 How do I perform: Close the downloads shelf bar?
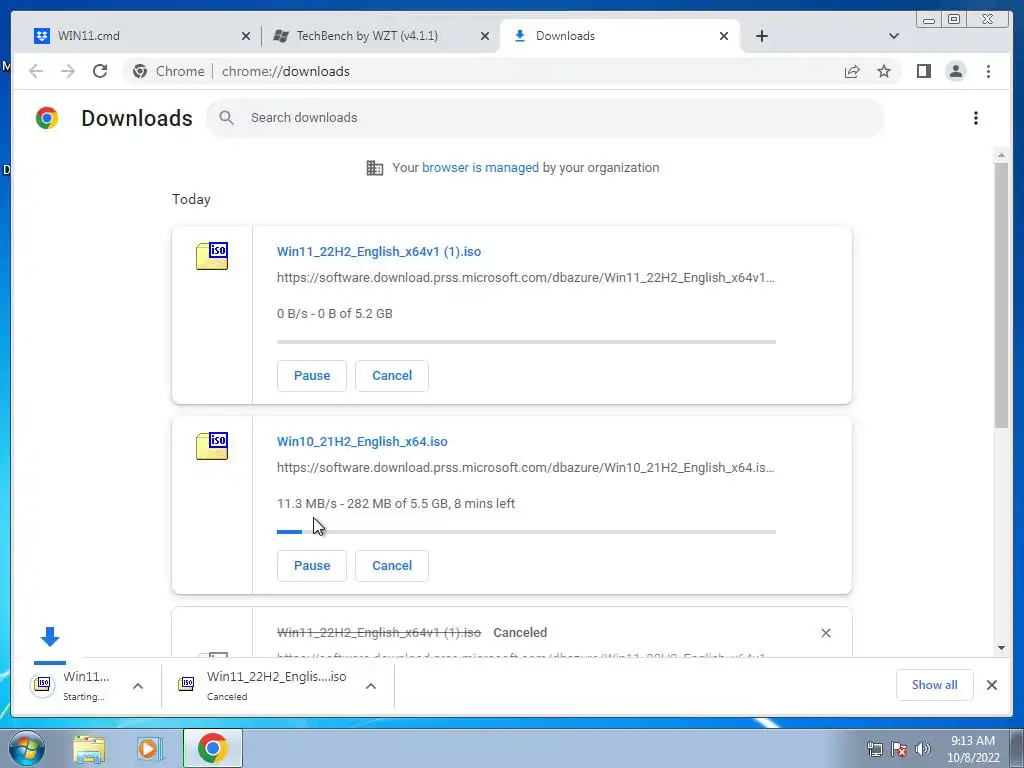(991, 685)
